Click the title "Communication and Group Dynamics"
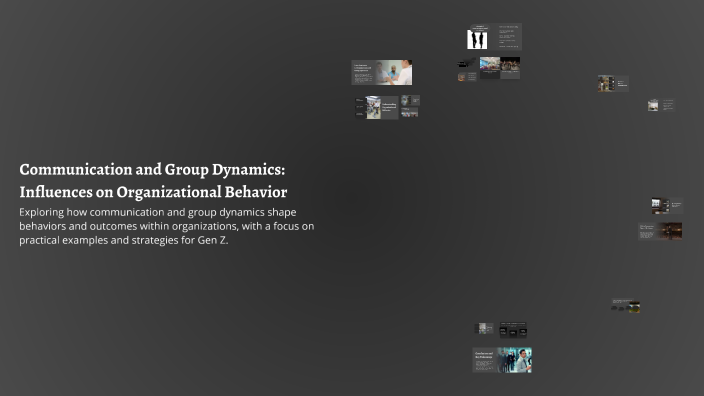The image size is (704, 396). (153, 180)
